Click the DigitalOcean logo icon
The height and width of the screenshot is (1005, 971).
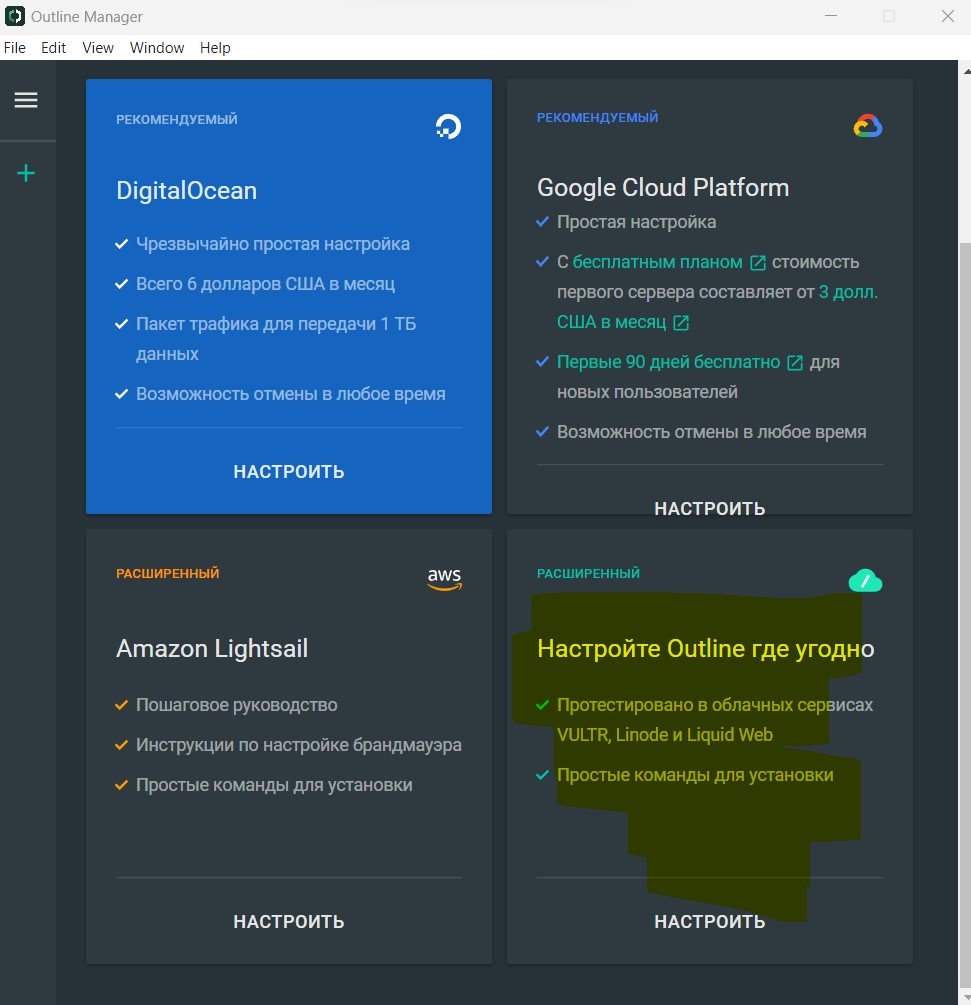(448, 126)
